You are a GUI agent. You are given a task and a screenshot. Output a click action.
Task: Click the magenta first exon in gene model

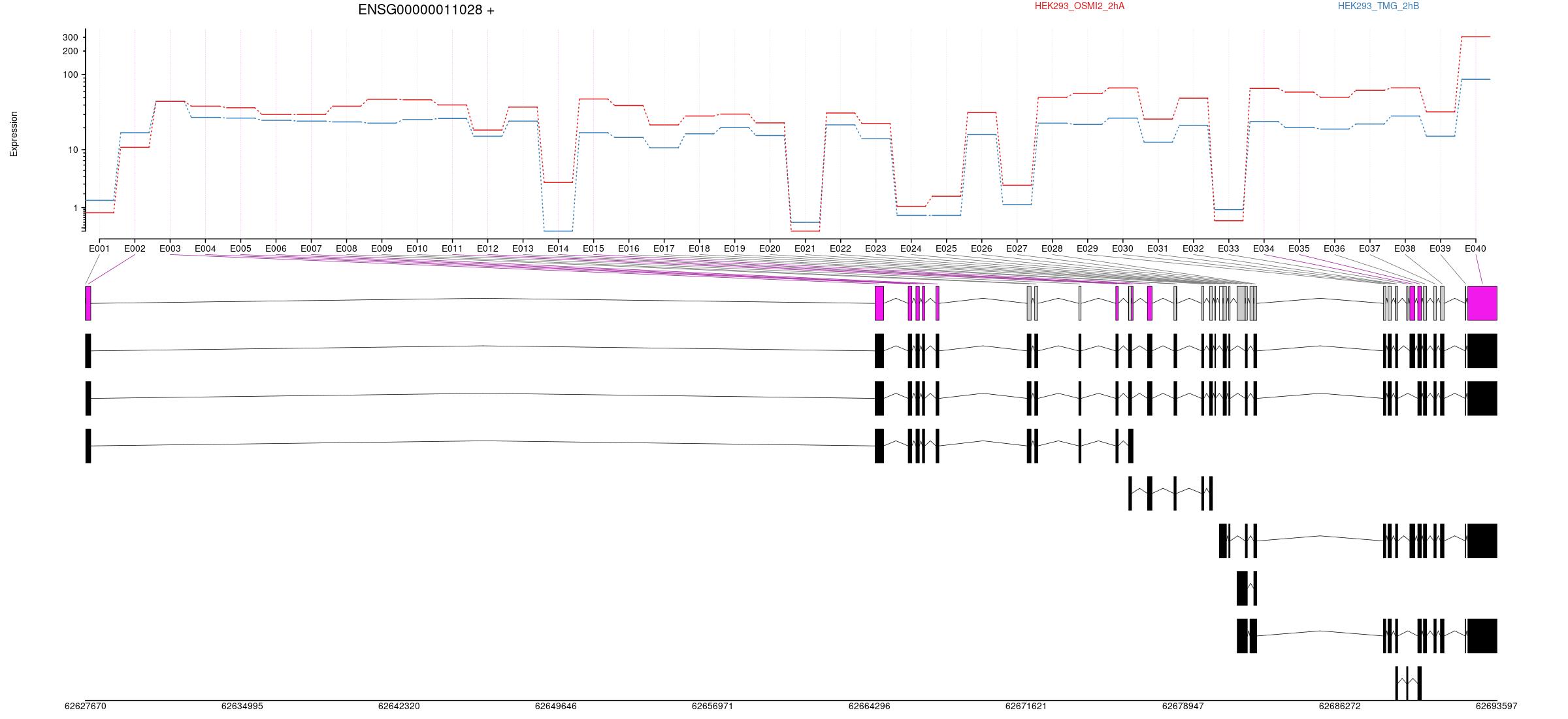88,303
